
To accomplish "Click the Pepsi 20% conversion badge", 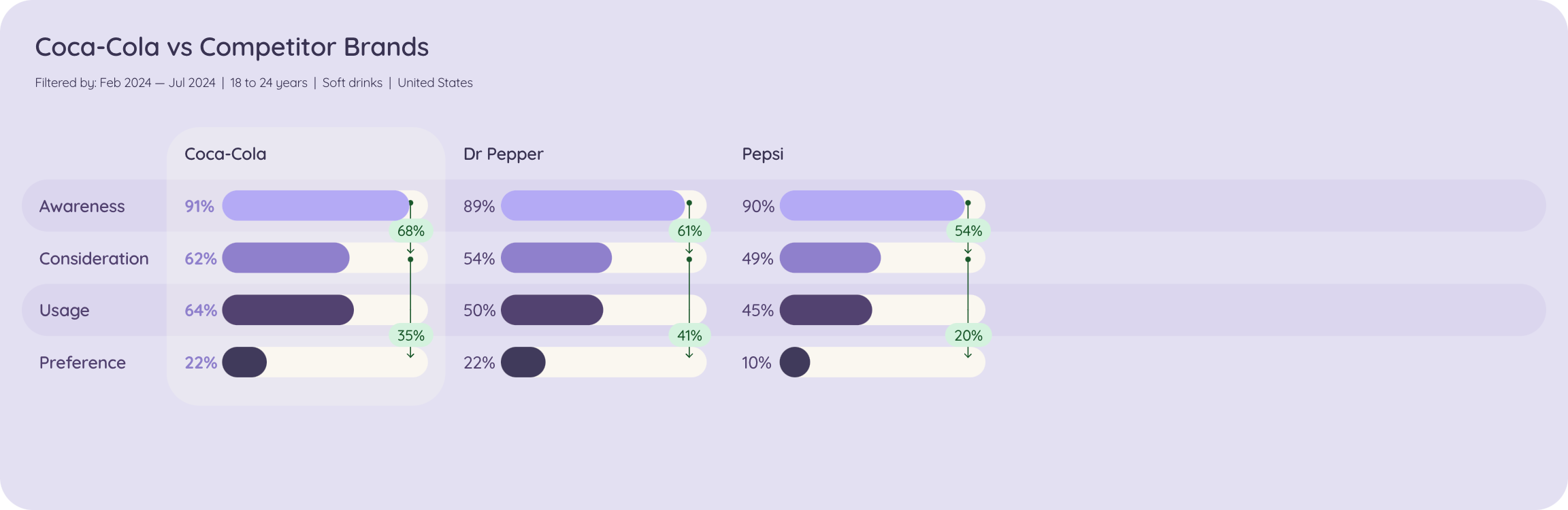I will click(968, 335).
